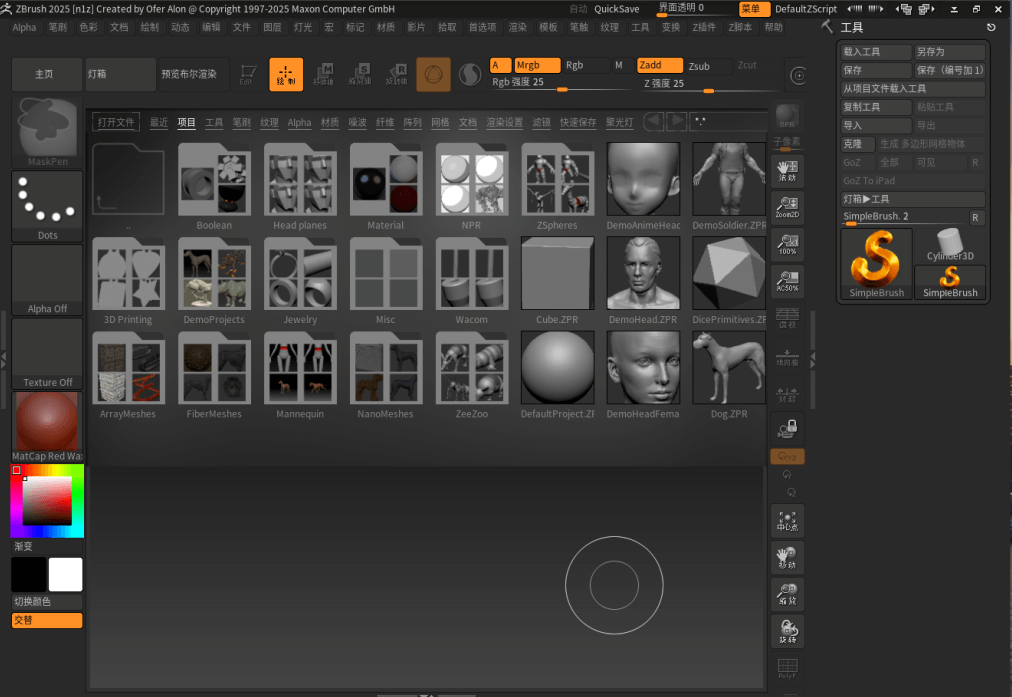Click the MaskPen brush thumbnail

(x=47, y=132)
